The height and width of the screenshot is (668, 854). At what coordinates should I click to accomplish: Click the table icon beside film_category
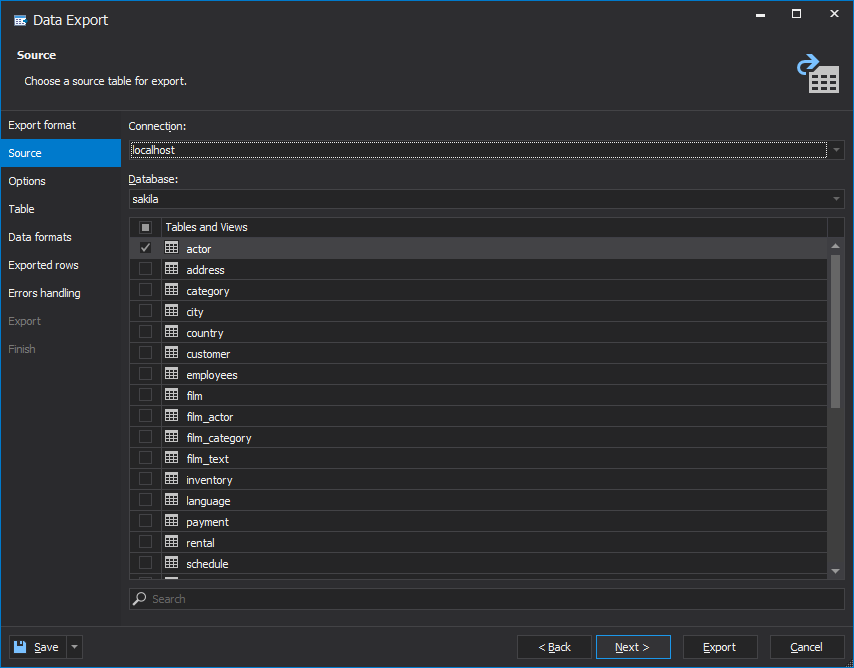[172, 436]
